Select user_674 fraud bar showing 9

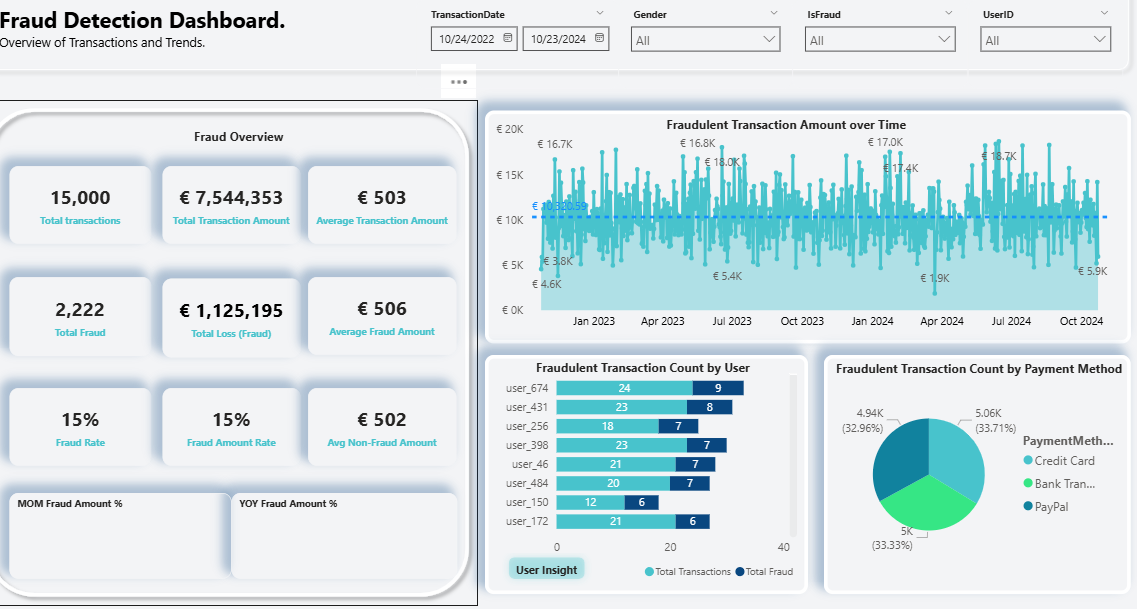(718, 388)
